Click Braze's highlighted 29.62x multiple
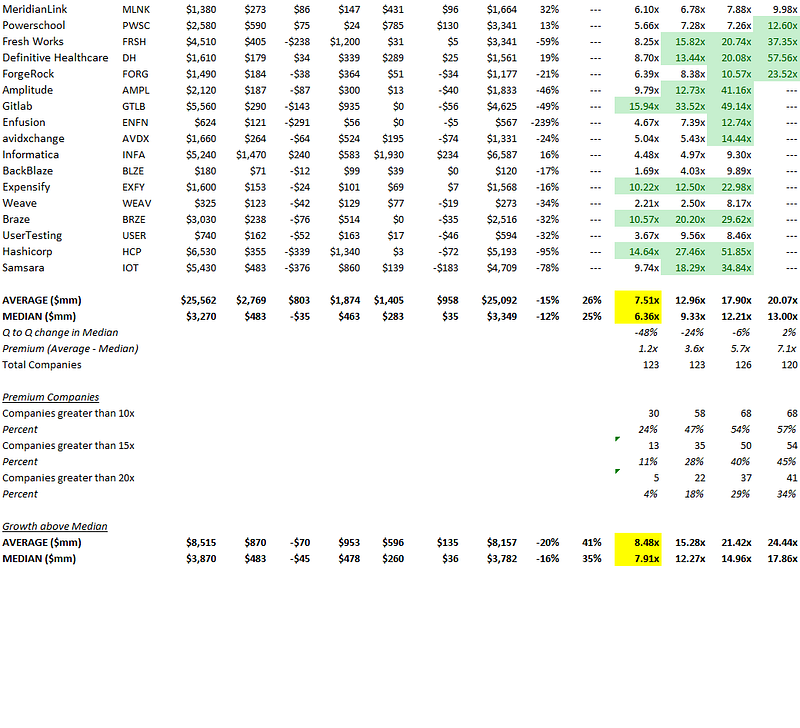 [x=731, y=219]
